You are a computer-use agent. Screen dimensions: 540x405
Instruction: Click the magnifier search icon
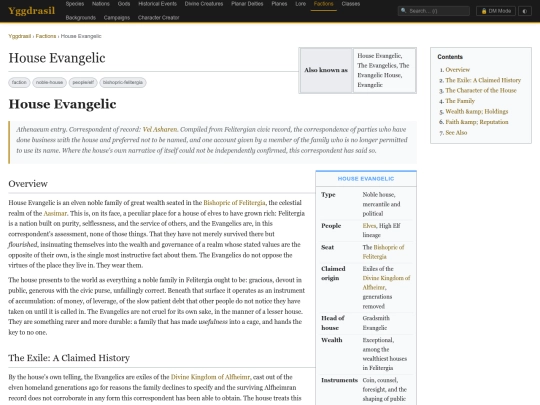[404, 11]
